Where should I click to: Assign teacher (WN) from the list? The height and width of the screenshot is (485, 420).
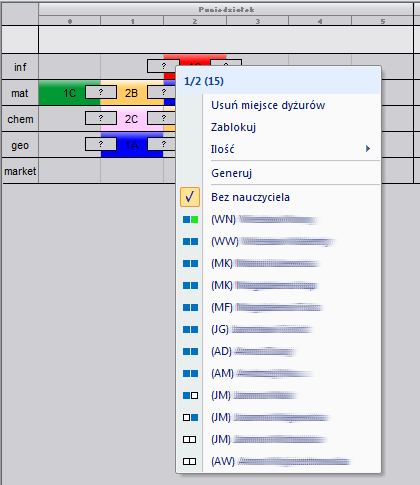pos(265,219)
